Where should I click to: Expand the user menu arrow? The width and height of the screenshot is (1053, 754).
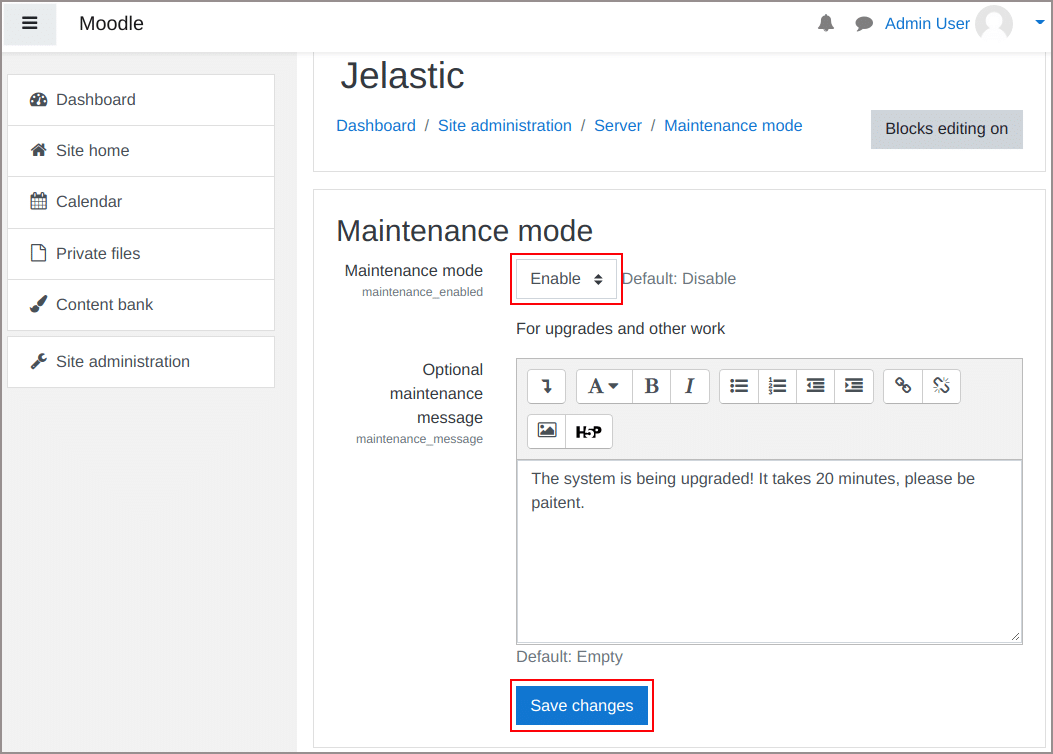pos(1039,22)
